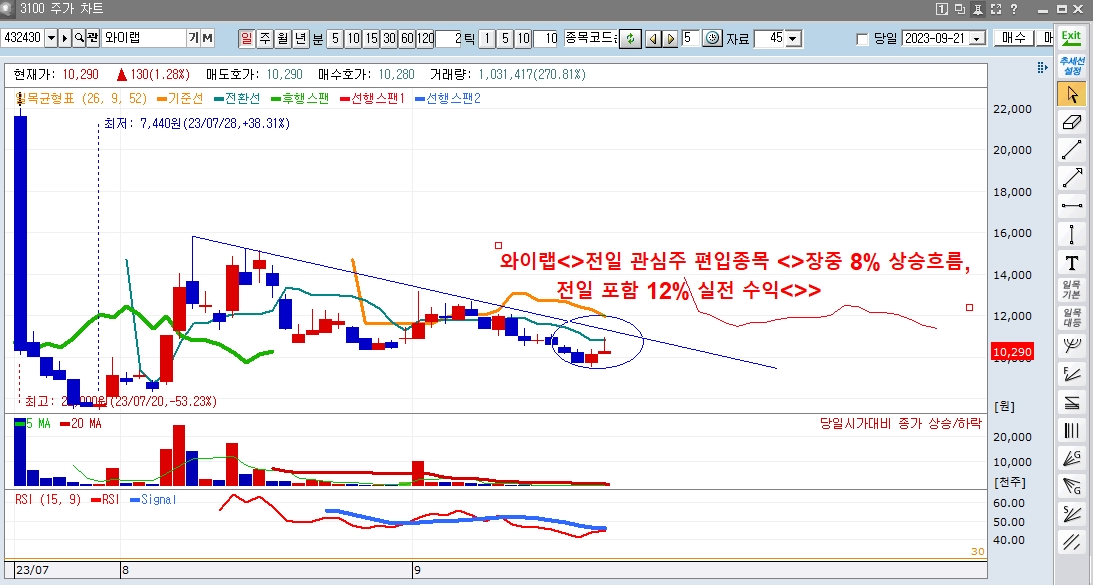Select 120 minute interval button

click(425, 38)
